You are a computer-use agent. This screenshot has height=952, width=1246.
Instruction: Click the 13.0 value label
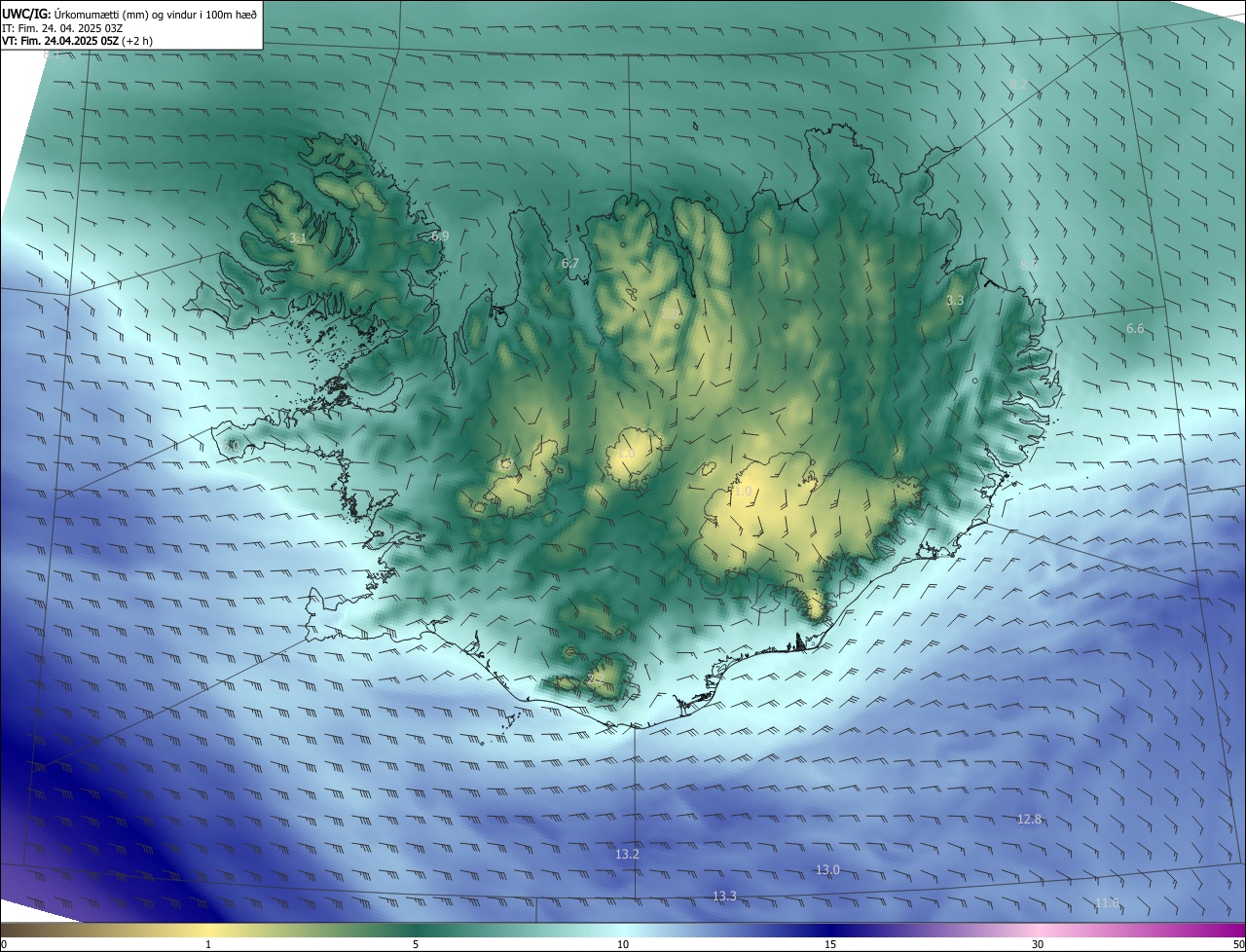click(x=827, y=869)
